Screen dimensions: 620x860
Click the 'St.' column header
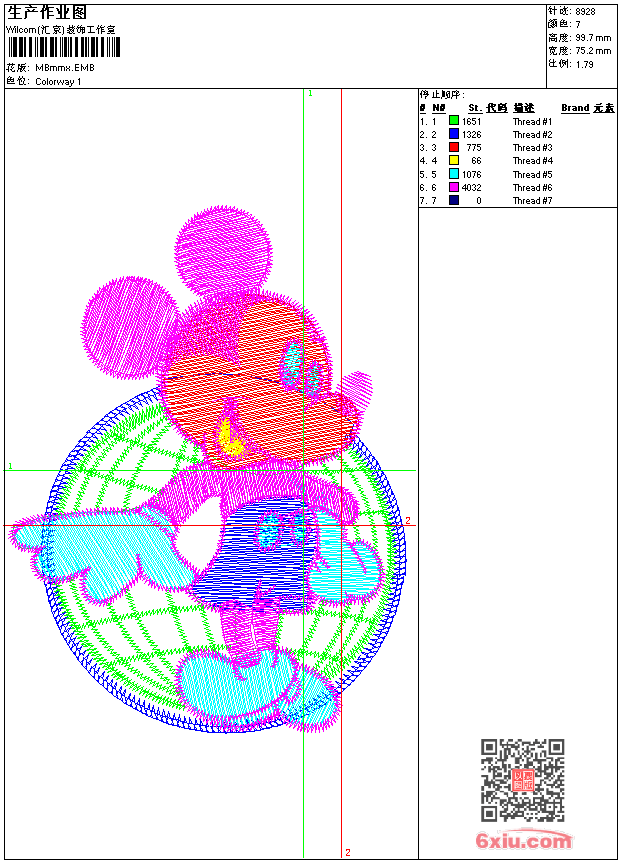click(x=475, y=108)
